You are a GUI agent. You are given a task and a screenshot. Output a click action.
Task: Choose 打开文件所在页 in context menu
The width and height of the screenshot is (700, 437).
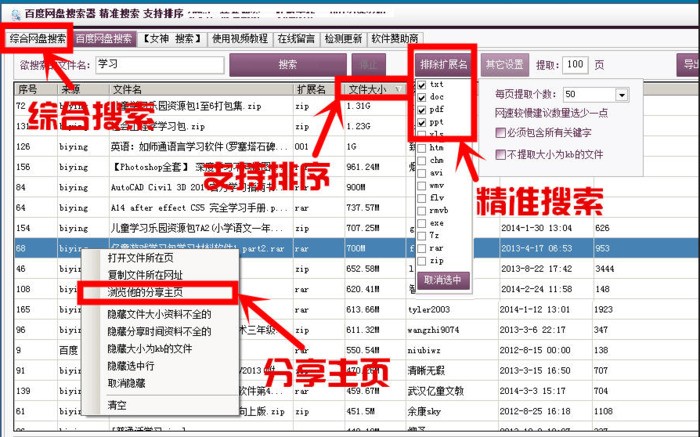[x=140, y=258]
